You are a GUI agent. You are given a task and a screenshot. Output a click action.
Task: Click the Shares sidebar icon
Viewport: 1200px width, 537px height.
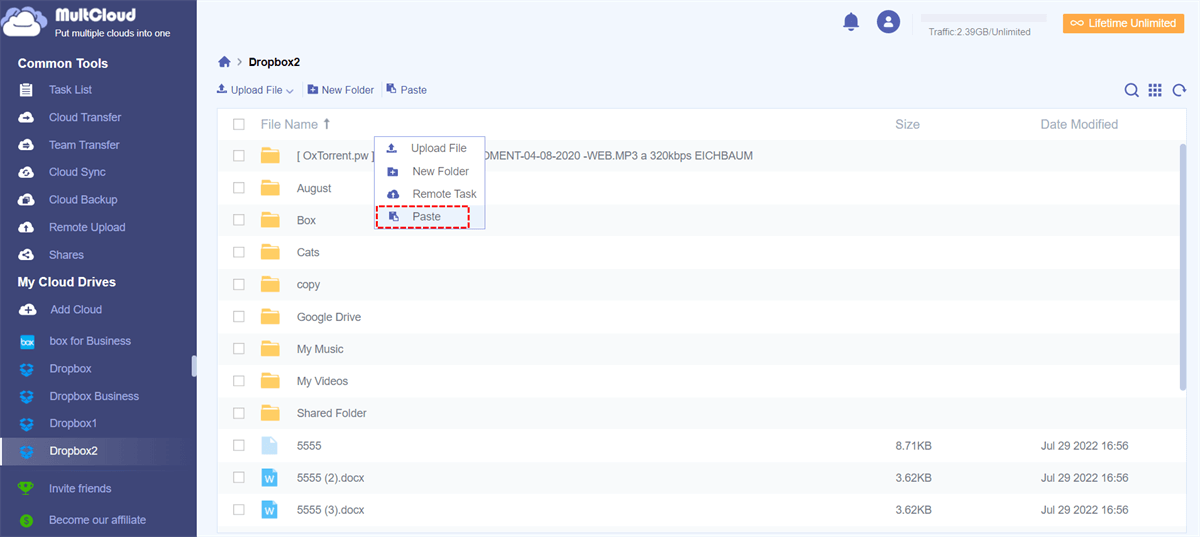click(x=27, y=255)
